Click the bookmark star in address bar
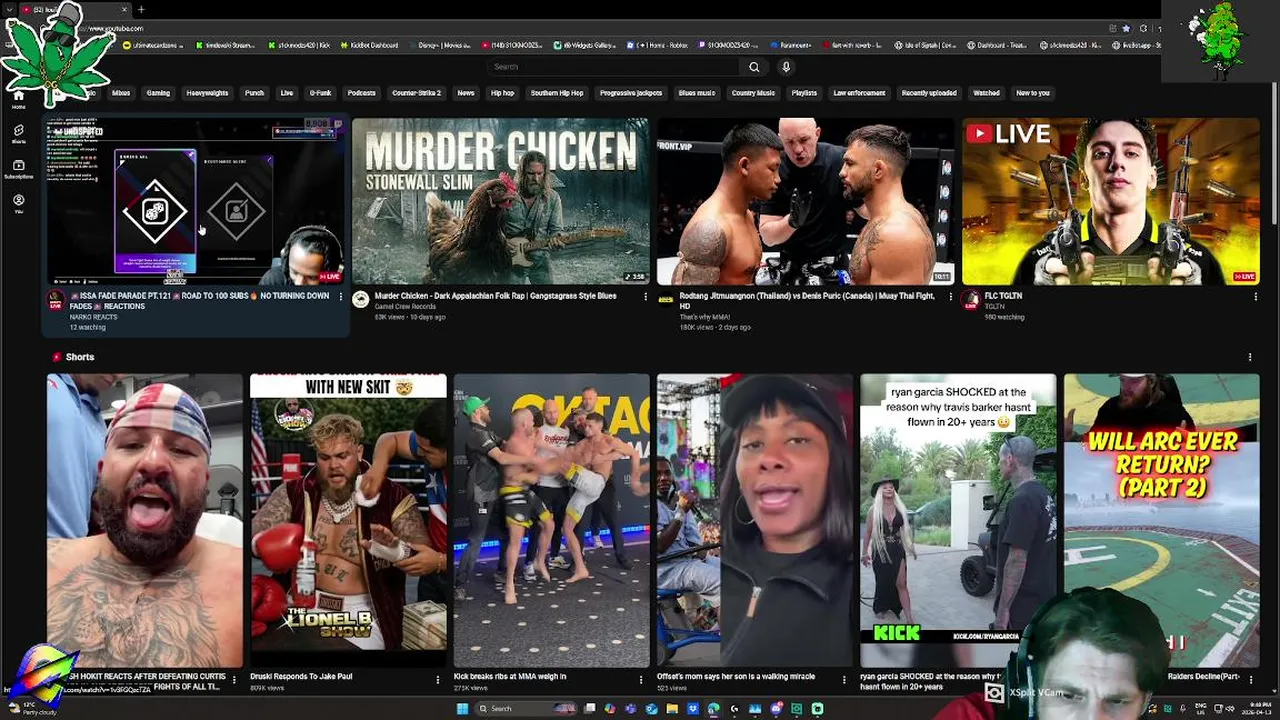Image resolution: width=1280 pixels, height=720 pixels. tap(1126, 28)
